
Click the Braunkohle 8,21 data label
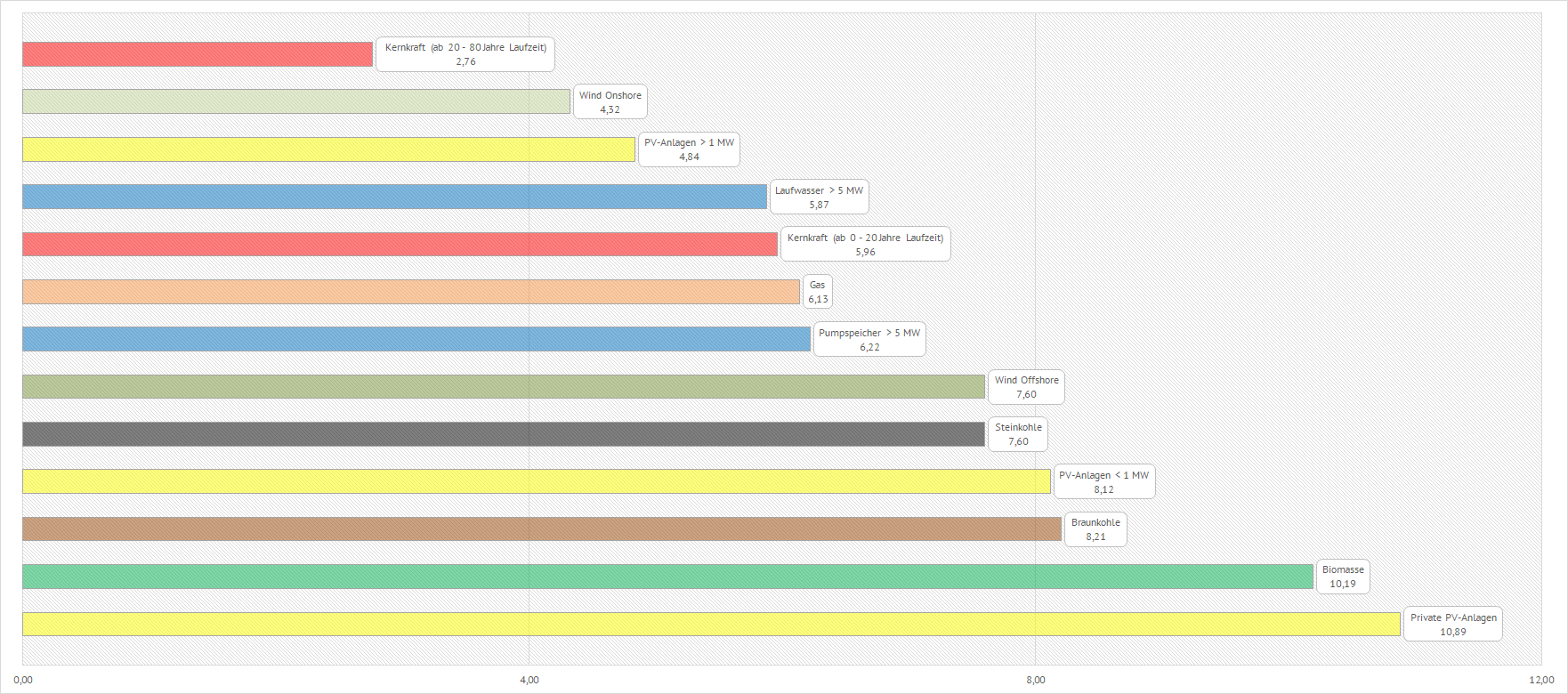1095,529
